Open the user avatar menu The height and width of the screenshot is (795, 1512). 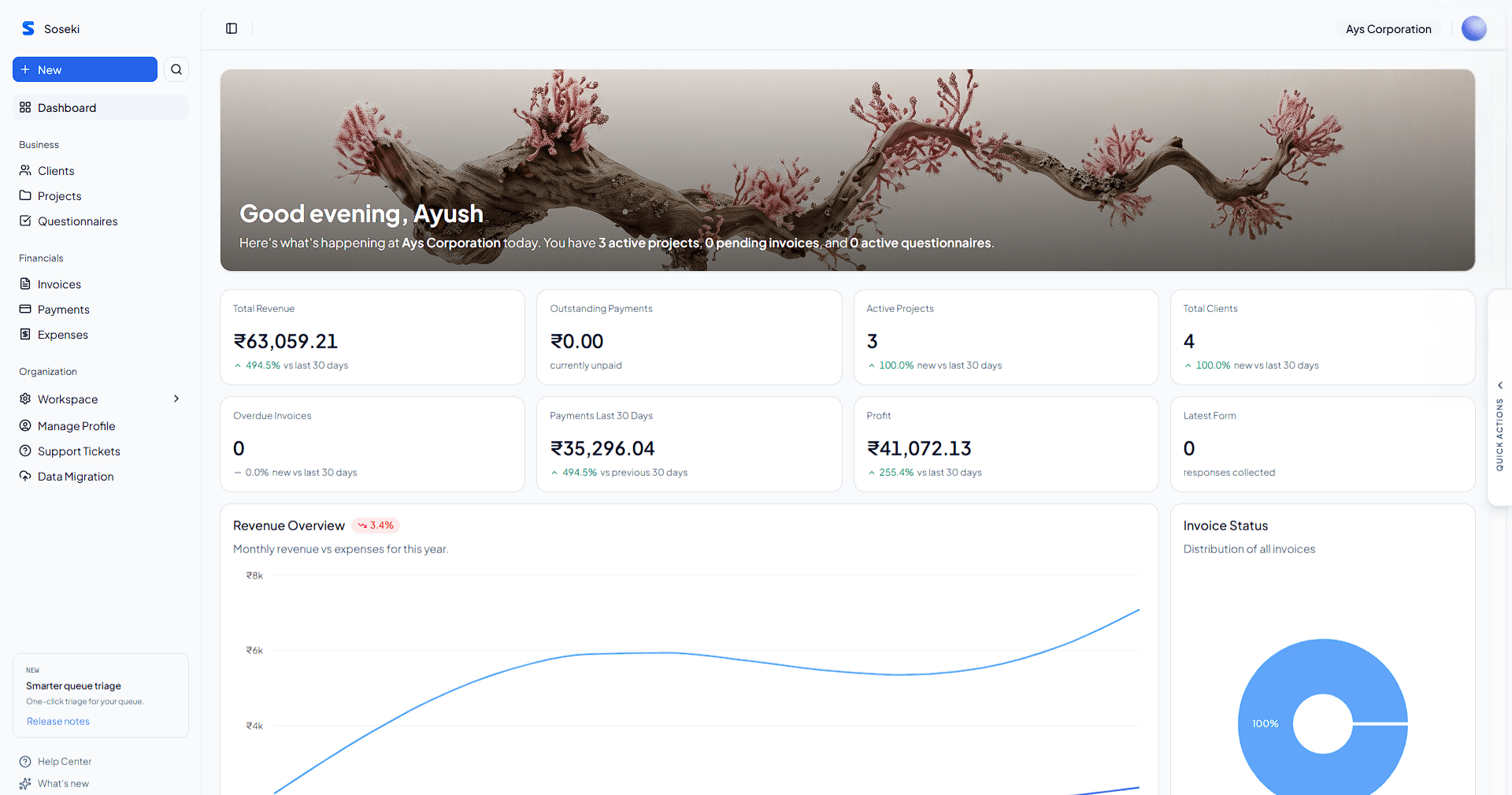[x=1473, y=28]
